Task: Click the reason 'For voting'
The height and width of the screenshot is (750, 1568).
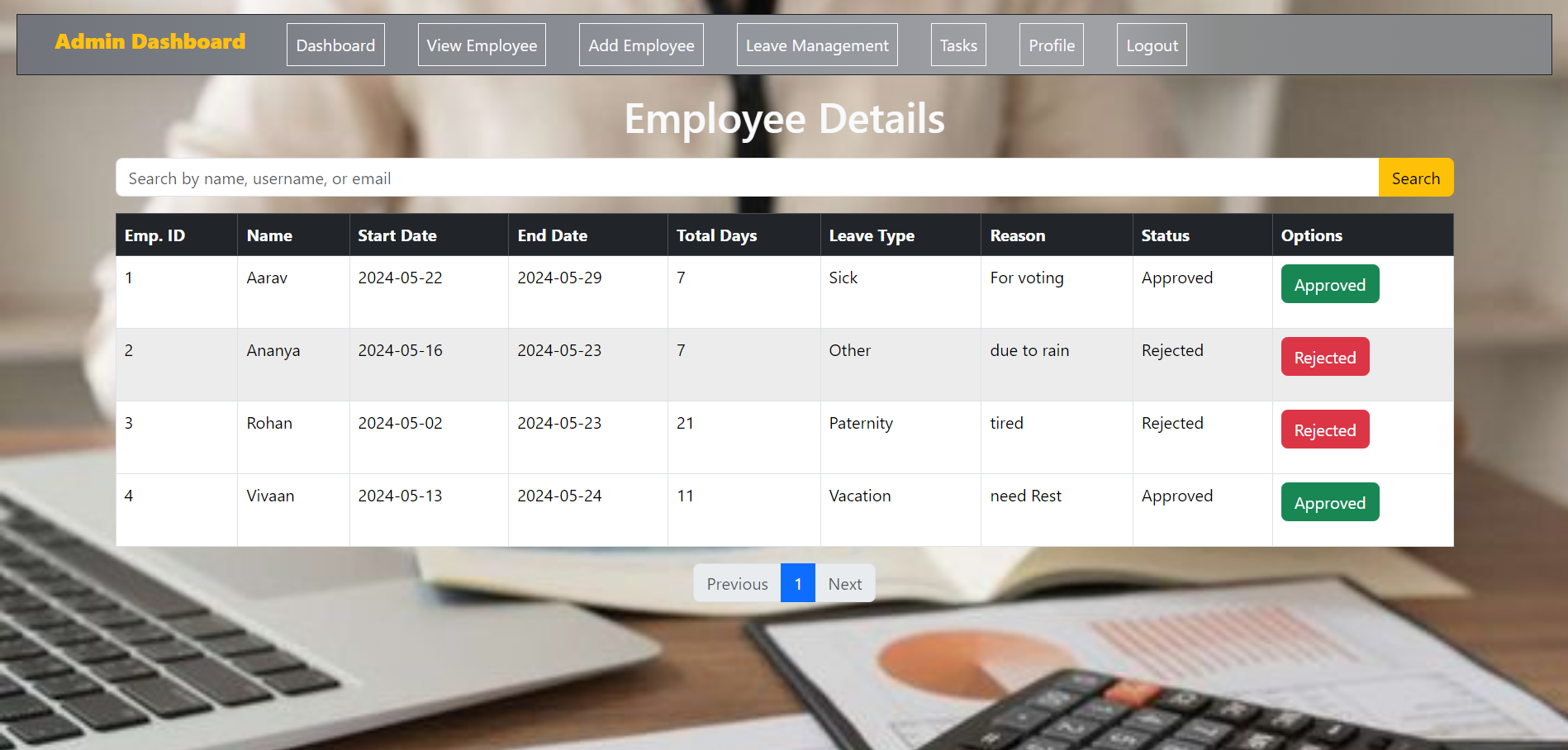Action: 1027,278
